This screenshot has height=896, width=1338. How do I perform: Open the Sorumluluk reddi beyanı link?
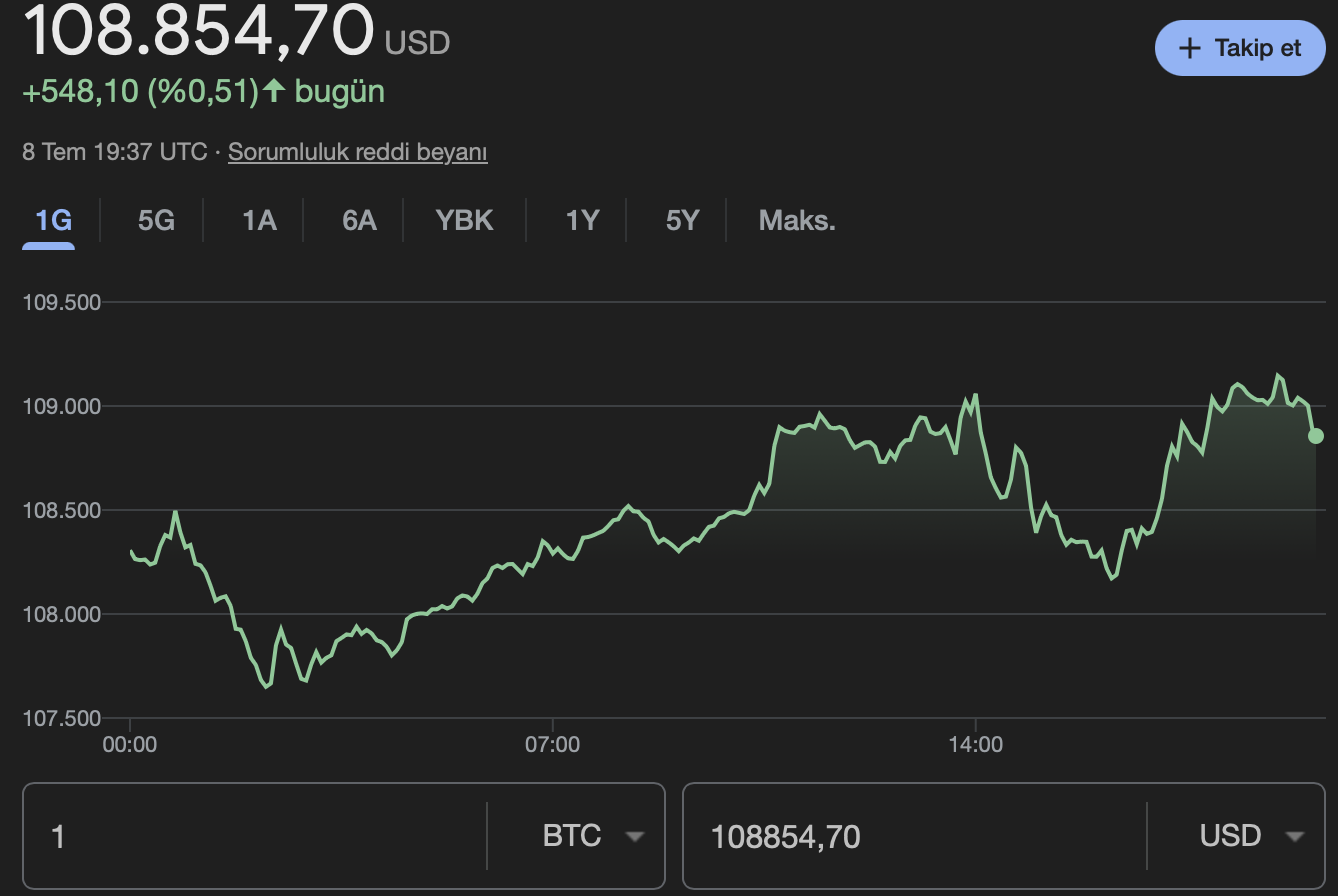[358, 152]
